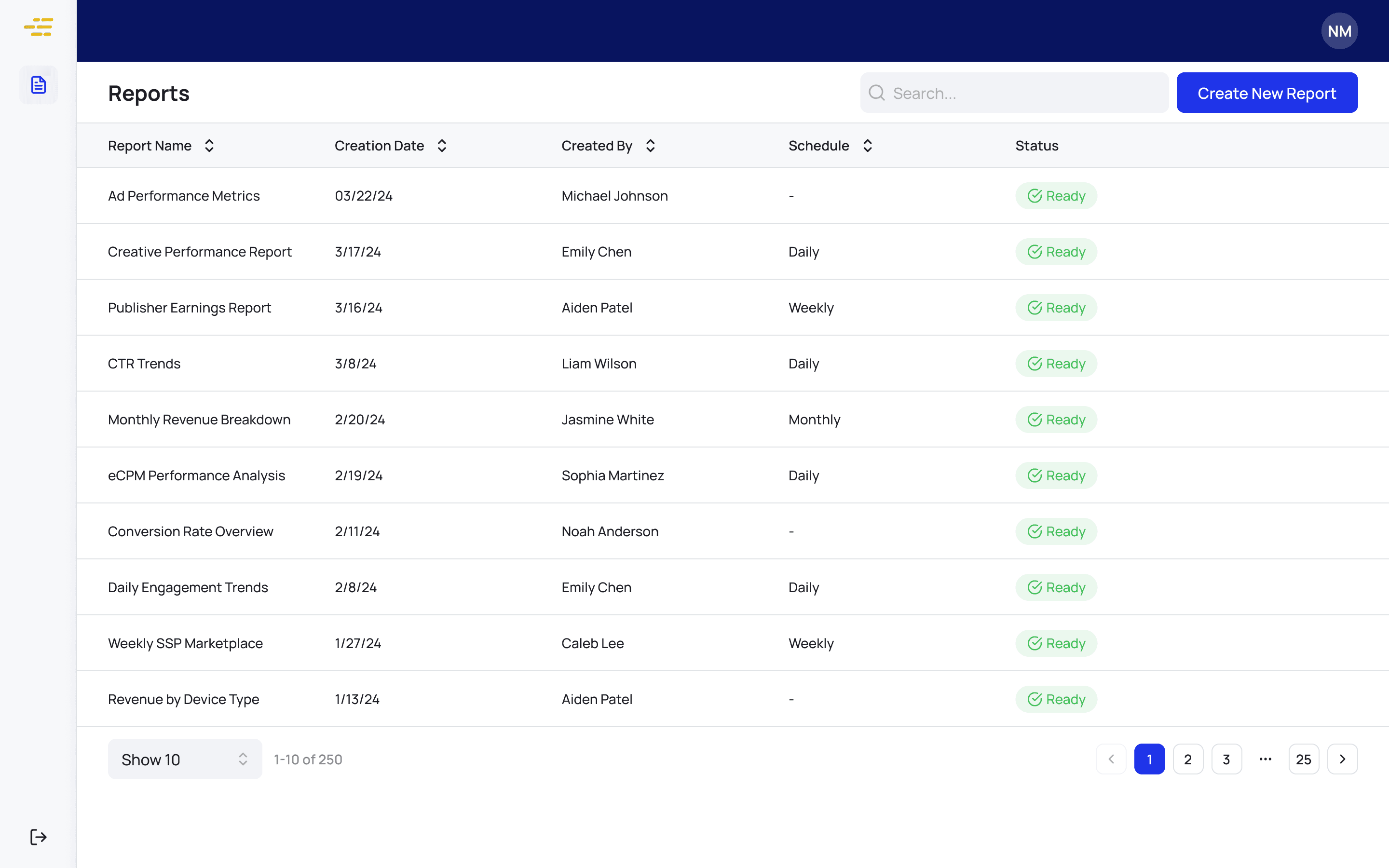Sort by Schedule using sort arrows
This screenshot has width=1389, height=868.
click(x=868, y=146)
